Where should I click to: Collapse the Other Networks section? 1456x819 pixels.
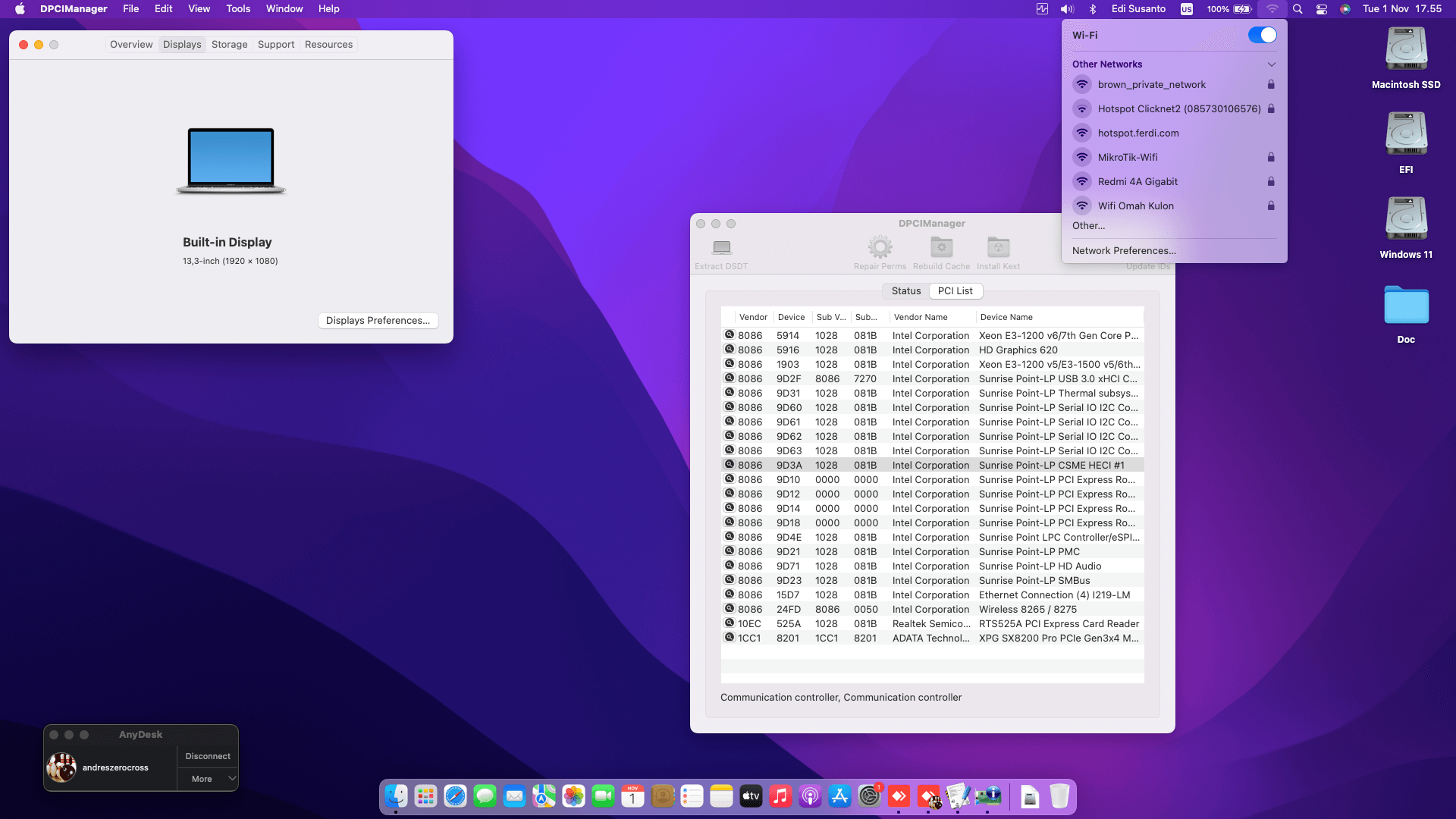click(1272, 64)
